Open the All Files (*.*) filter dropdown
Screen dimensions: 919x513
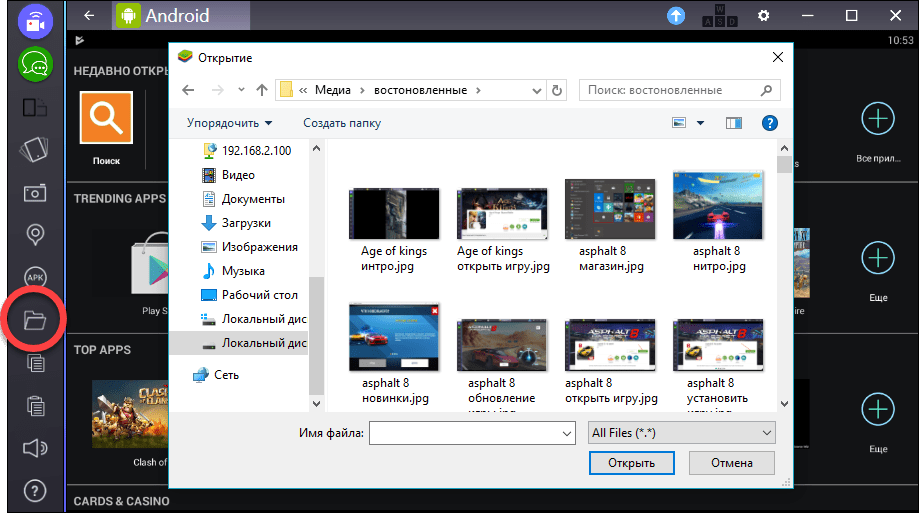[x=682, y=433]
